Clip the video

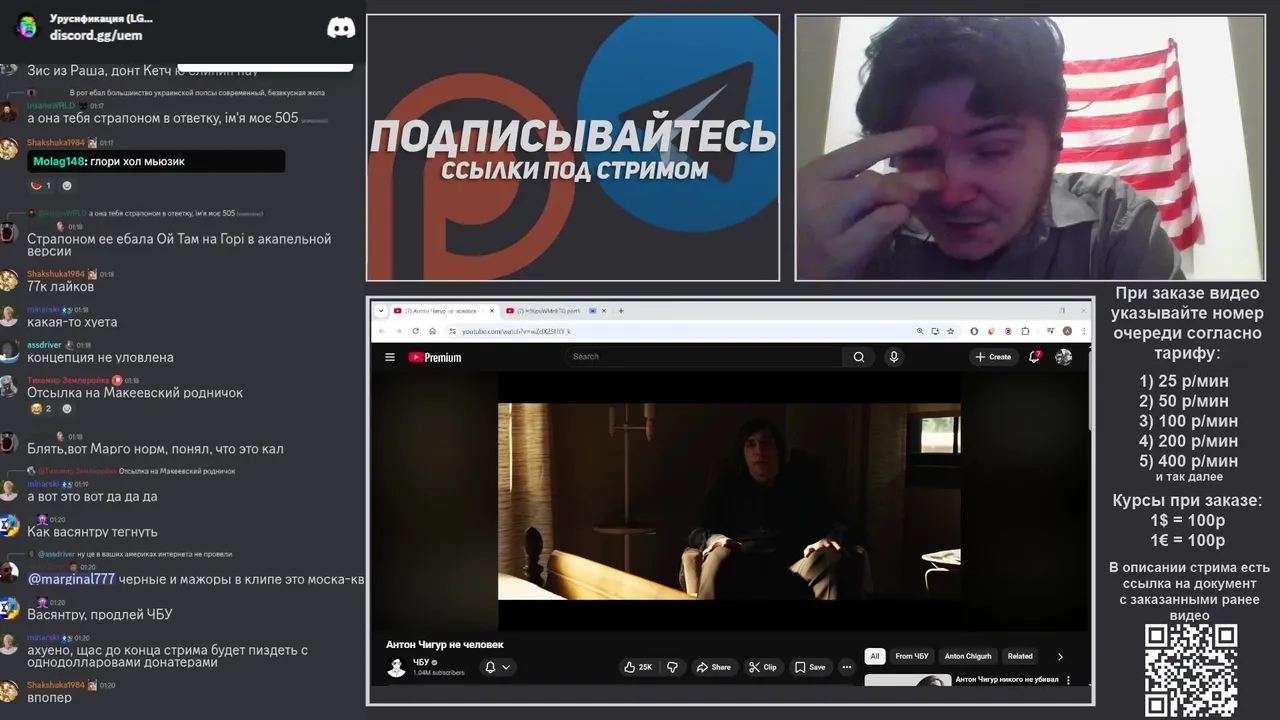click(x=763, y=667)
